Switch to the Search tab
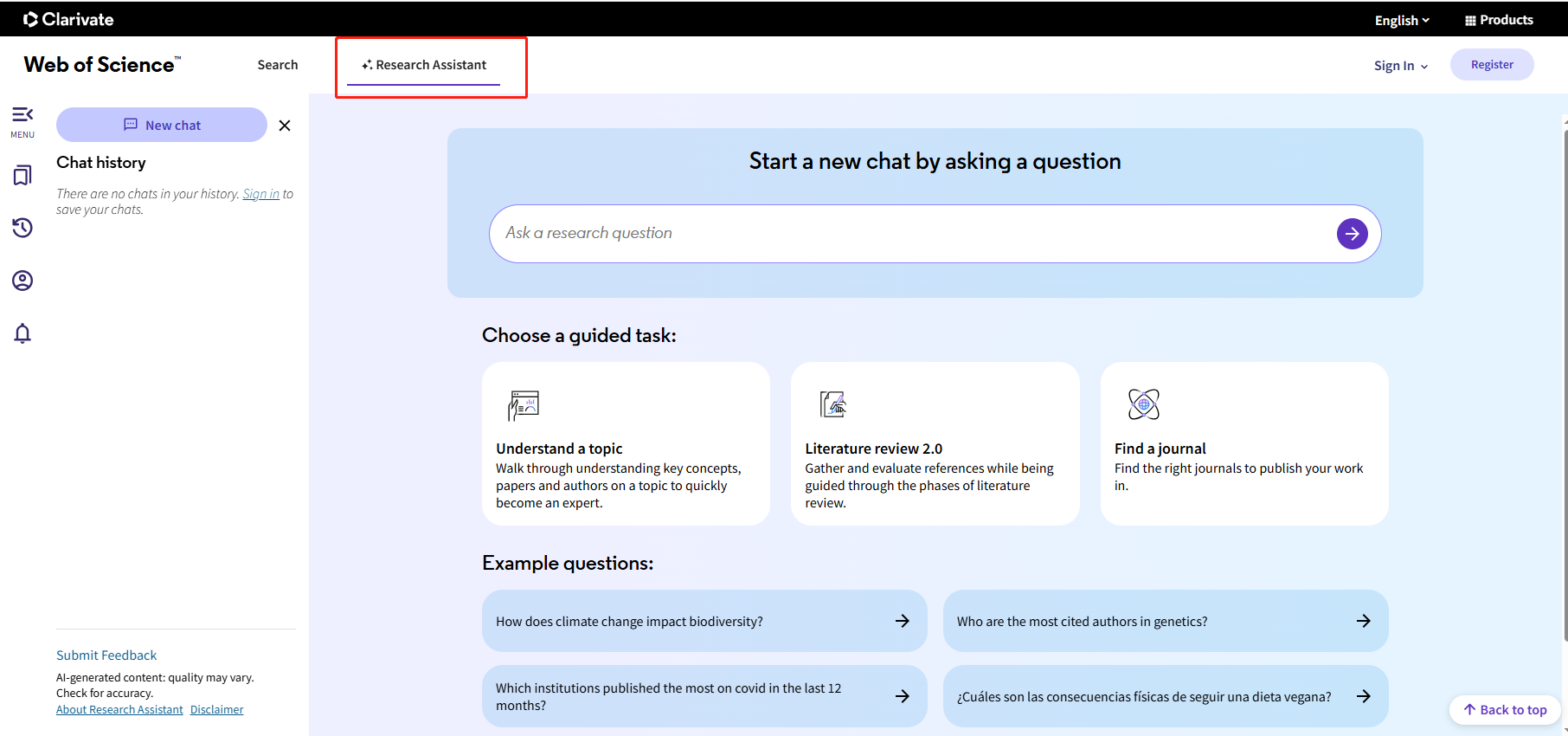This screenshot has width=1568, height=736. pyautogui.click(x=278, y=65)
